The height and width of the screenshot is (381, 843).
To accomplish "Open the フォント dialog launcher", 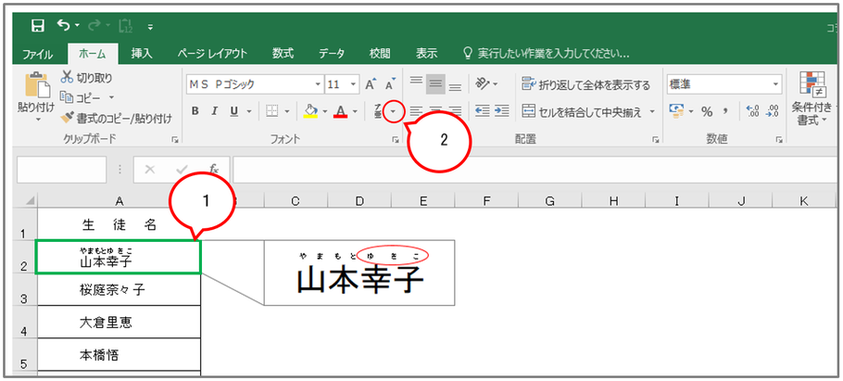I will pos(395,140).
